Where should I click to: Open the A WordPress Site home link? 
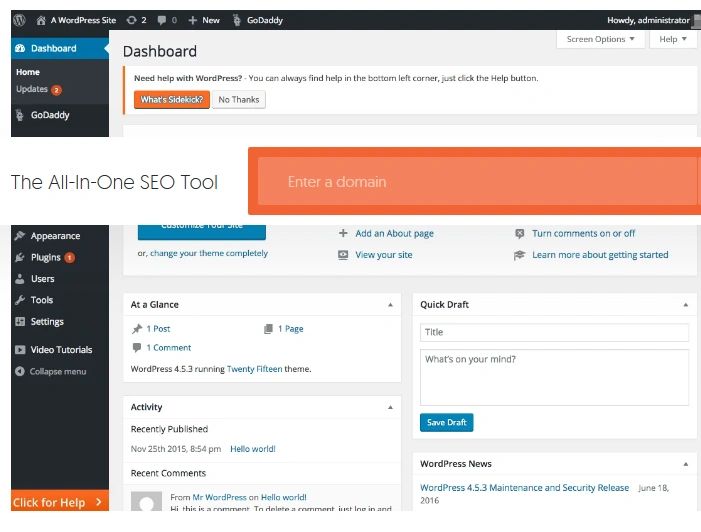pos(76,20)
